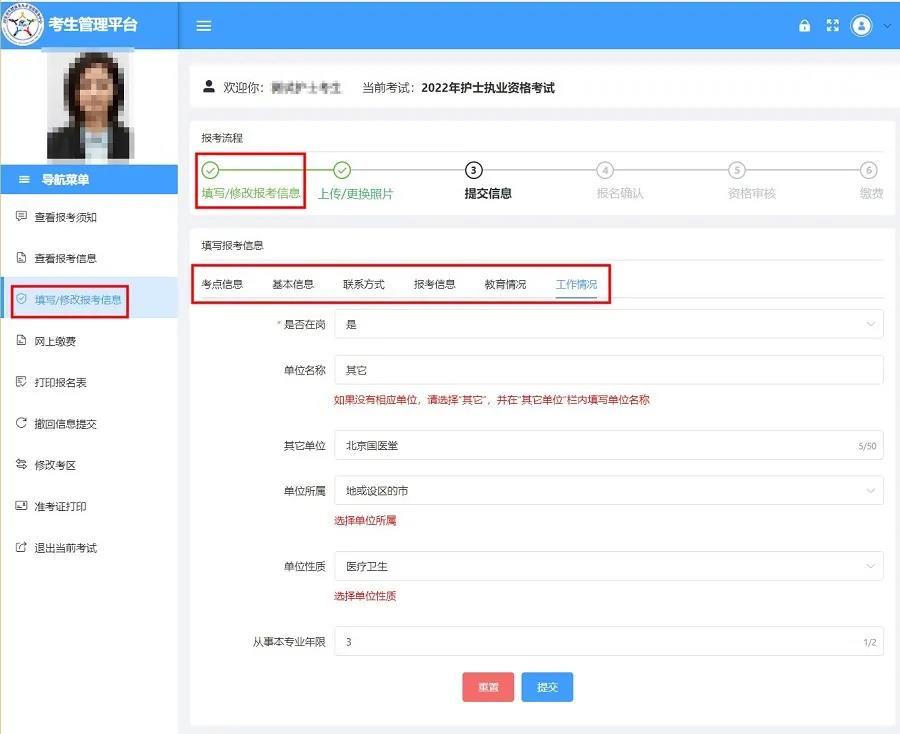Click the candidate profile photo
The image size is (900, 734).
88,107
